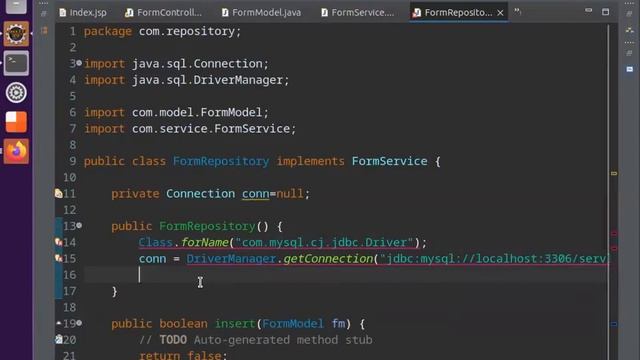
Task: Click the partly visible top dock icon
Action: [x=16, y=6]
